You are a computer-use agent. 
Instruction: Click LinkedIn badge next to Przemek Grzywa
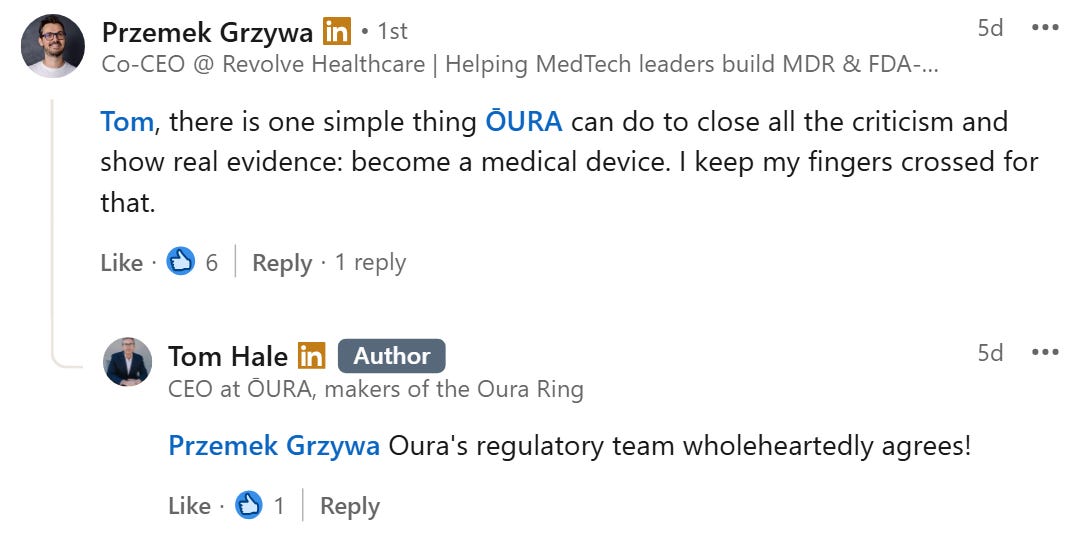pyautogui.click(x=337, y=31)
